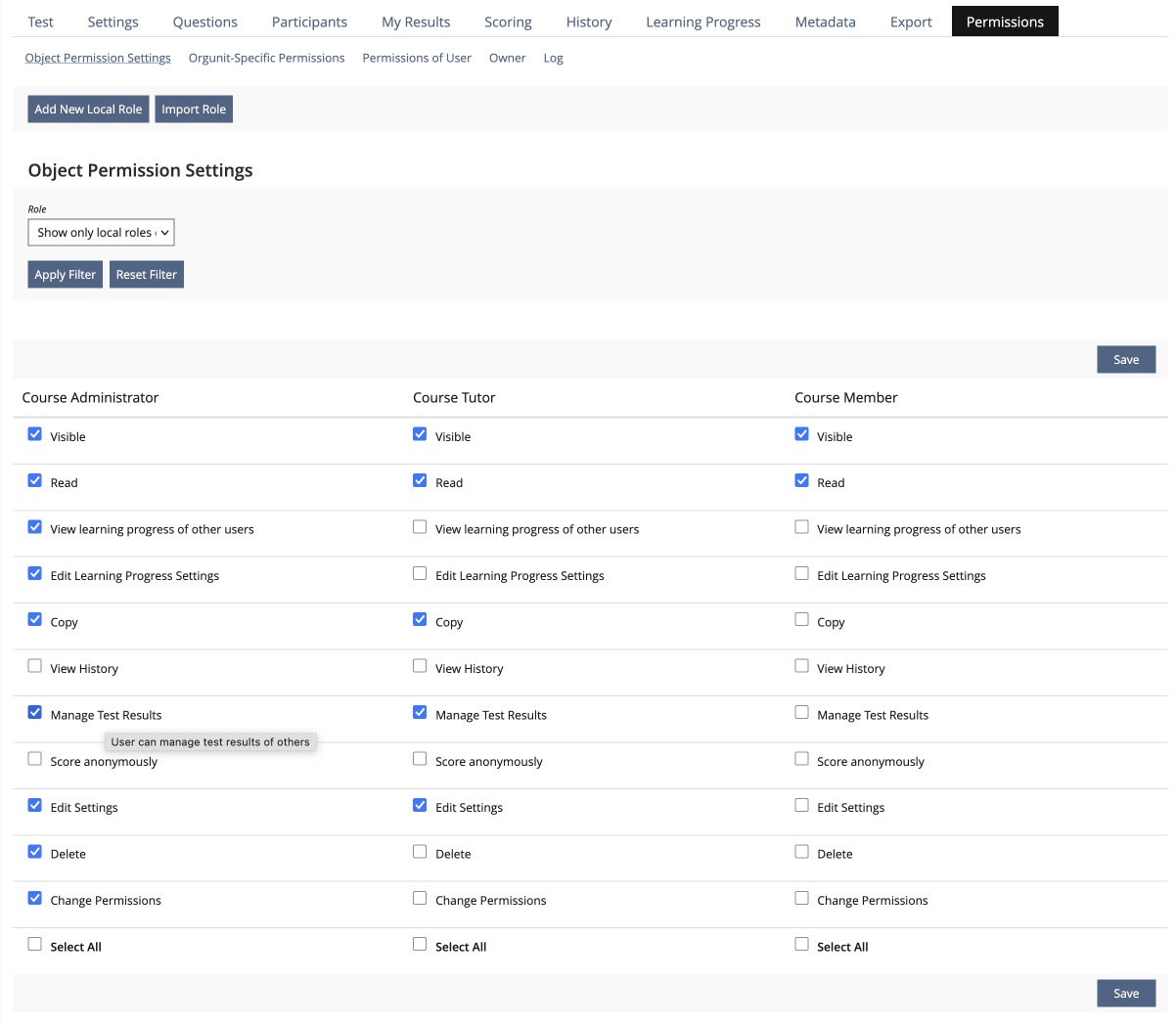Viewport: 1176px width, 1026px height.
Task: Switch to the Export tab
Action: (911, 22)
